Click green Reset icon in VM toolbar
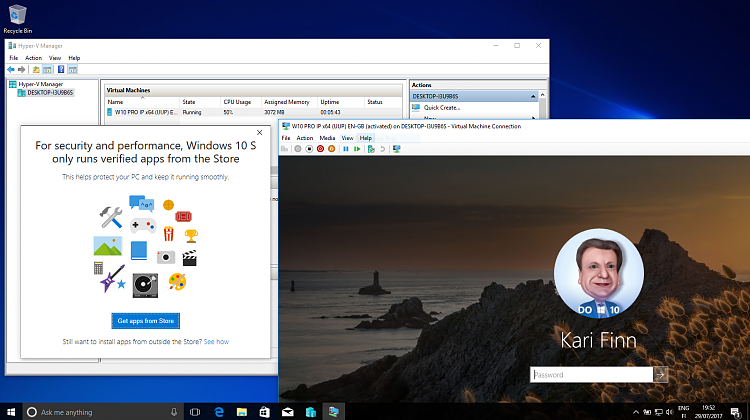The height and width of the screenshot is (420, 750). point(357,149)
